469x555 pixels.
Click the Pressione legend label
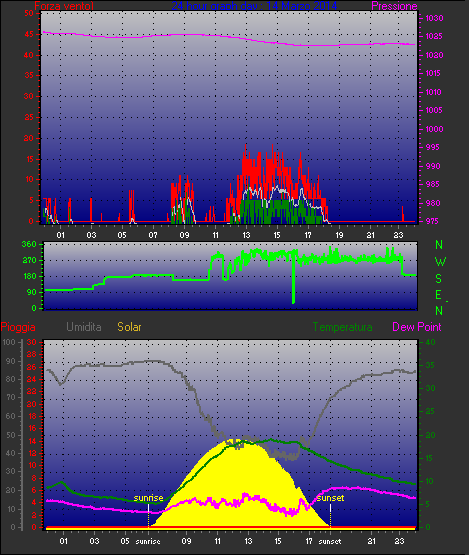click(394, 6)
